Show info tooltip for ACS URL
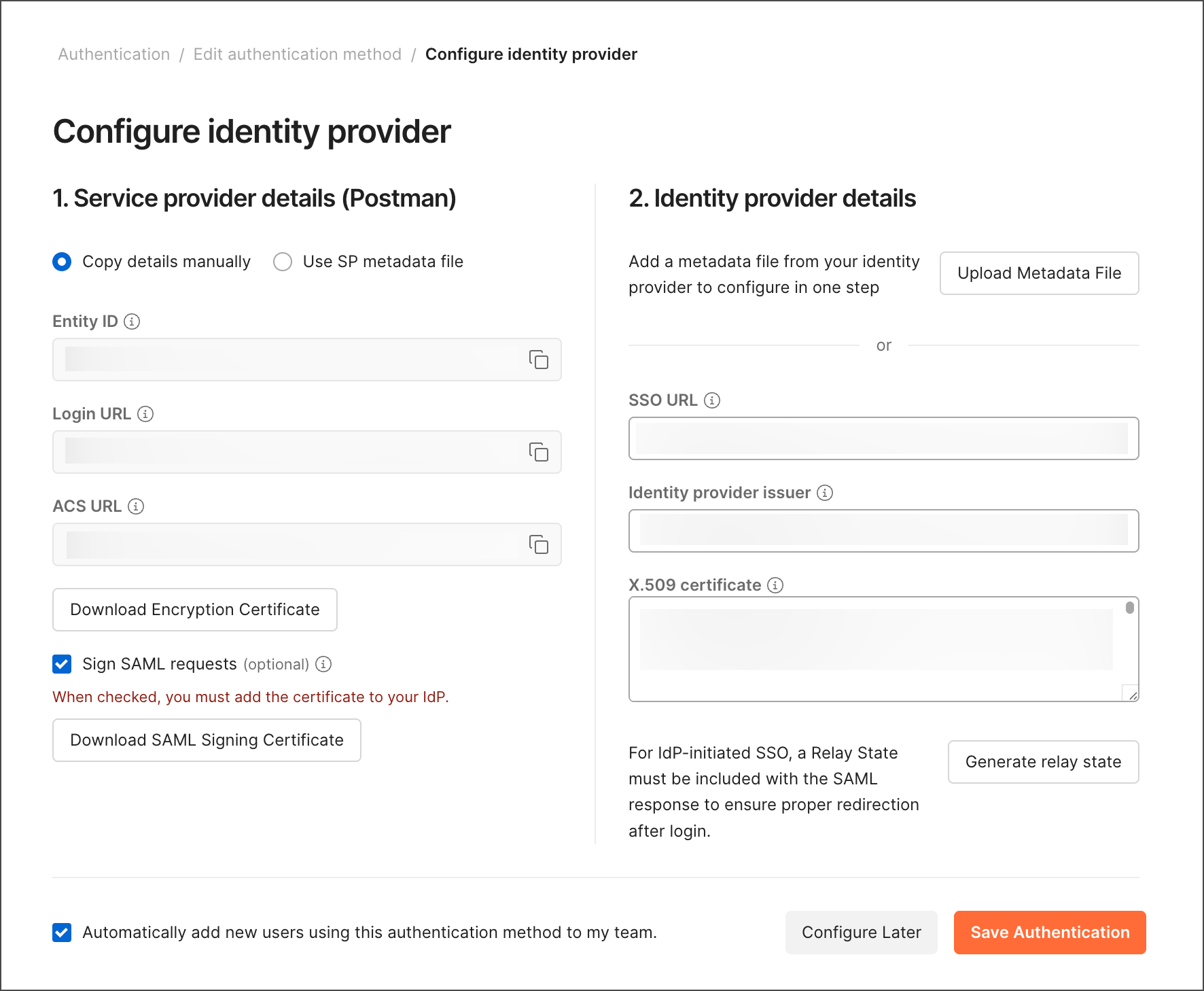1204x991 pixels. pyautogui.click(x=136, y=506)
